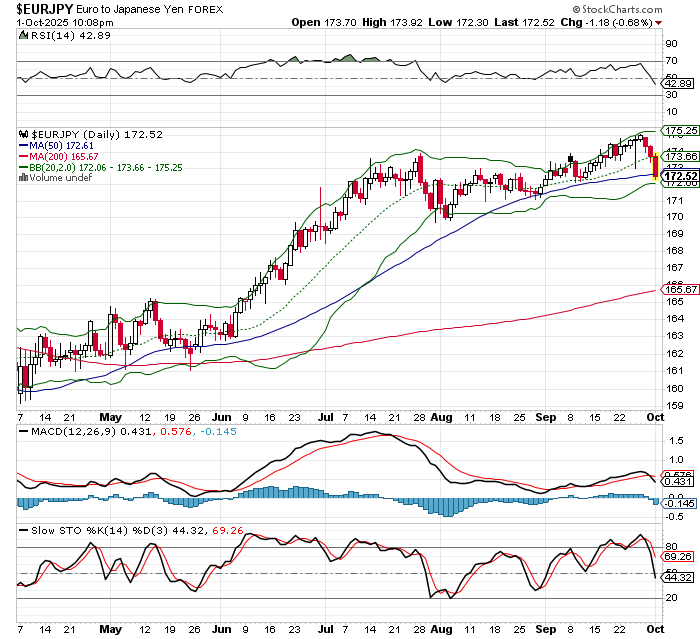Click the blue MA(50) legend line marker
The width and height of the screenshot is (700, 639).
tap(25, 145)
